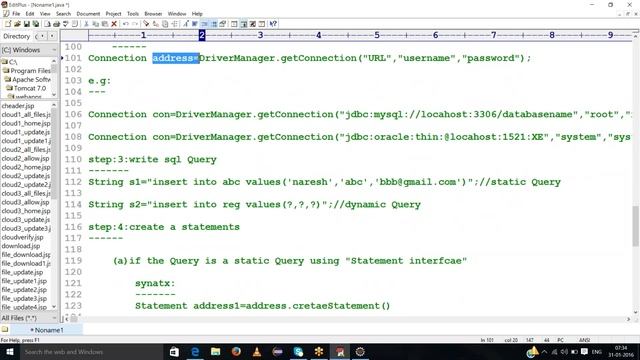Open the View menu
Screen dimensions: 640x360
pos(45,13)
